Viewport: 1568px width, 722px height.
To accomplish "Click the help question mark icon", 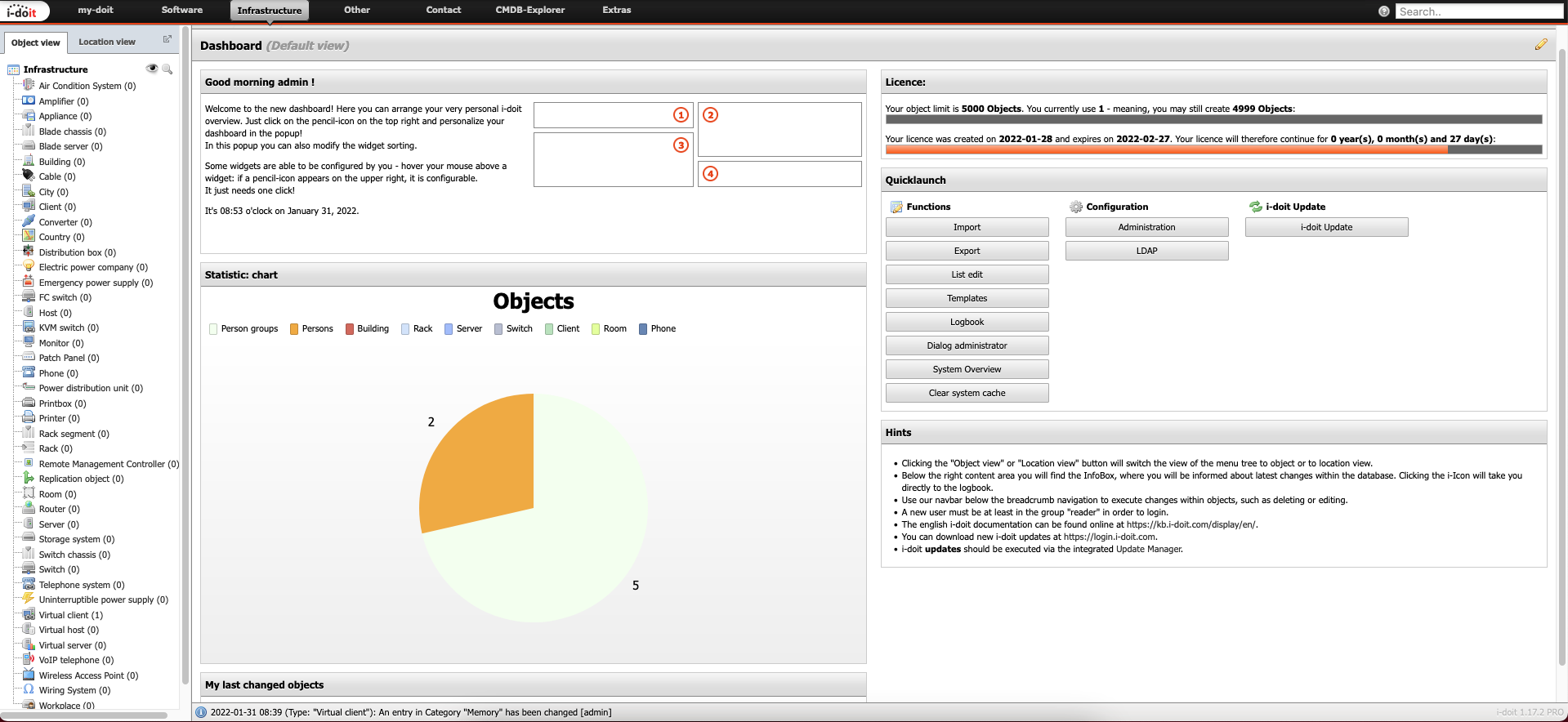I will click(x=1383, y=11).
